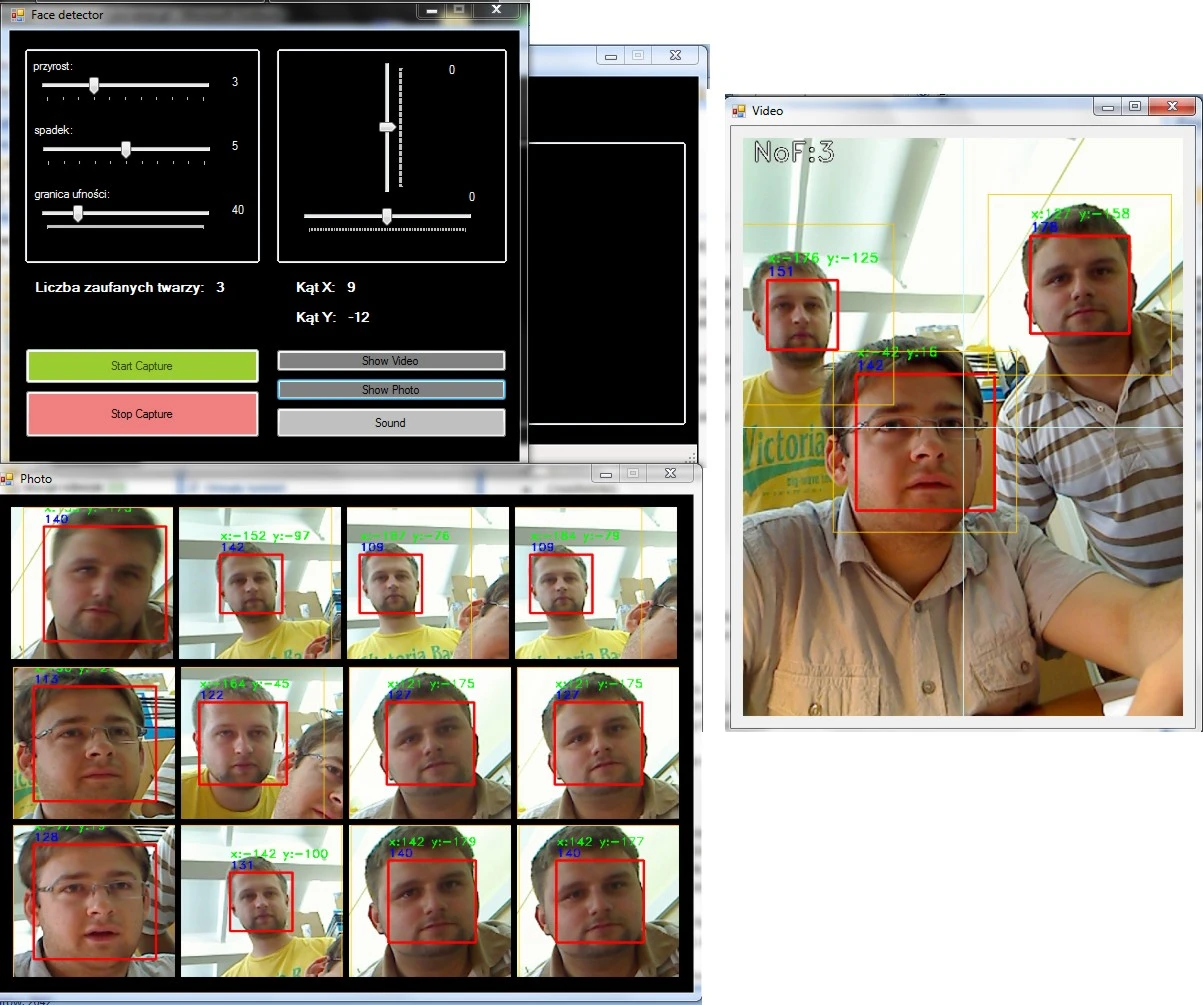Click the Video window title icon
Viewport: 1203px width, 1005px height.
pos(739,111)
